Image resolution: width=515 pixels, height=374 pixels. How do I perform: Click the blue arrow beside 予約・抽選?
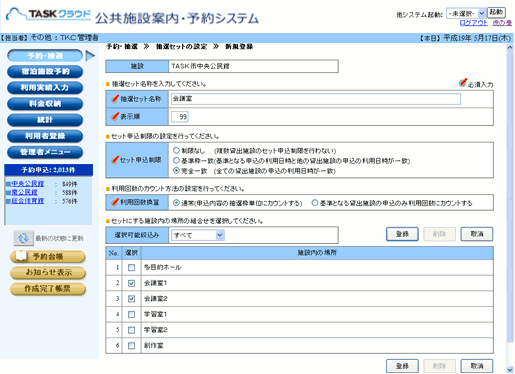[x=90, y=56]
